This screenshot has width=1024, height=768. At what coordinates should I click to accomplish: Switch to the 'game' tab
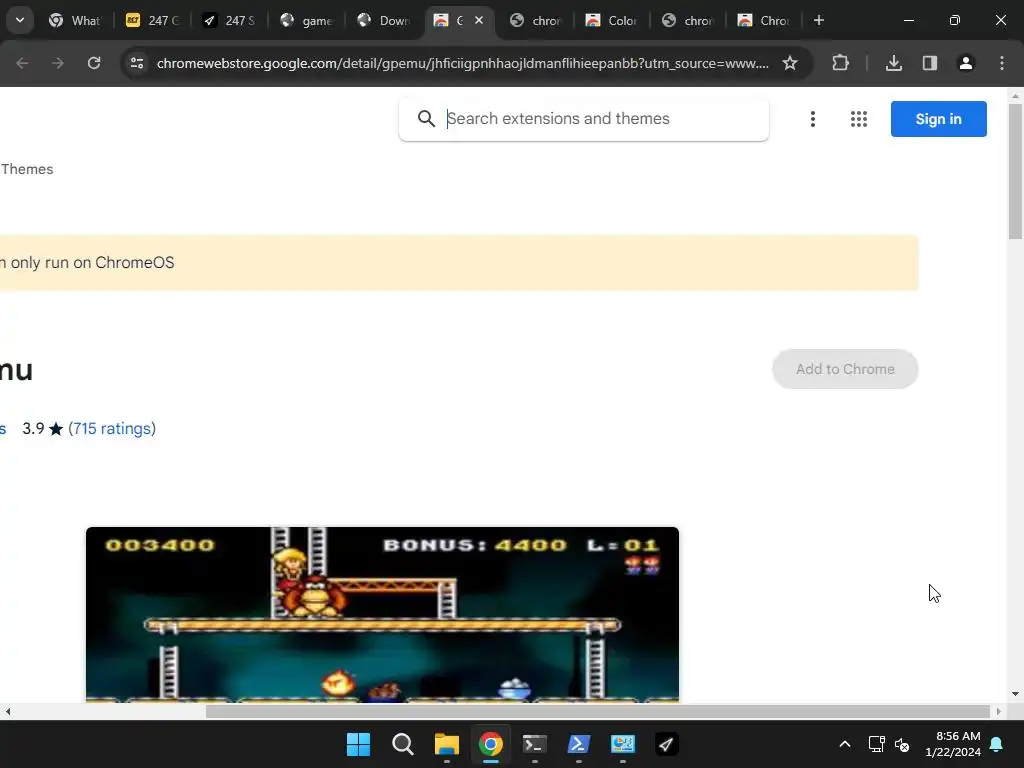pos(306,20)
